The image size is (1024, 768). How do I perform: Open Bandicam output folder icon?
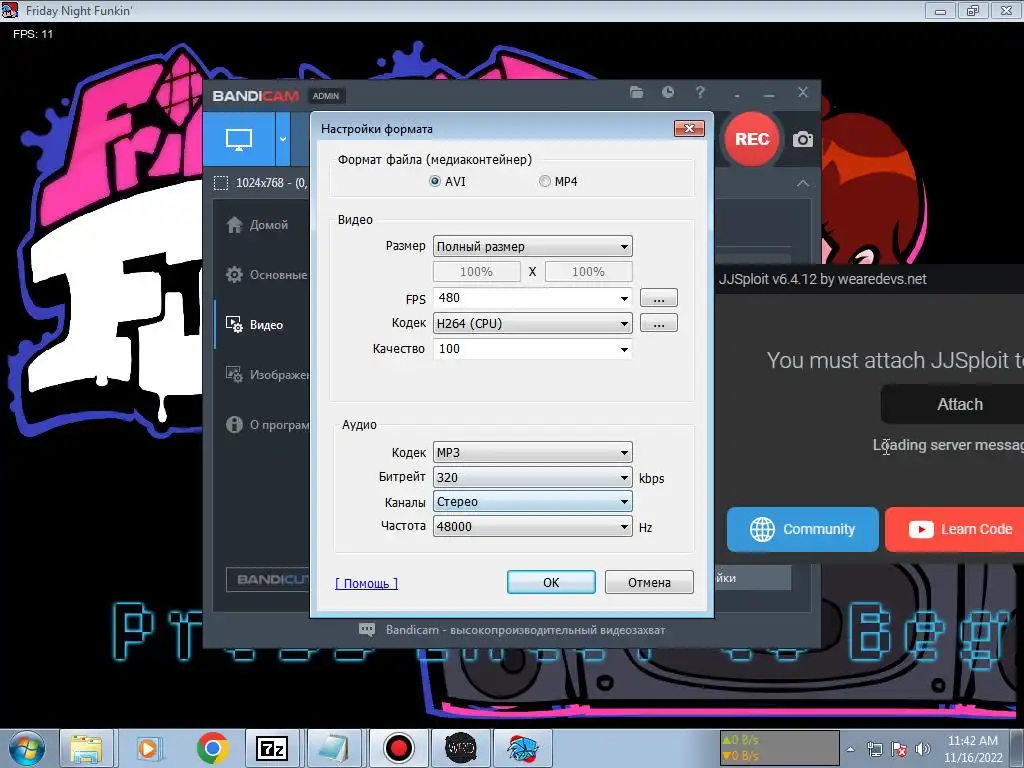tap(636, 93)
